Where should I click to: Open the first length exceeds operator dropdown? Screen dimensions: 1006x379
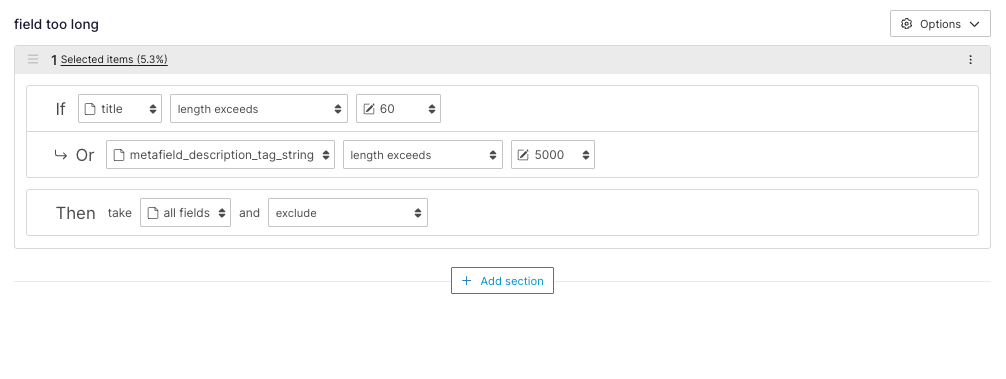tap(259, 109)
